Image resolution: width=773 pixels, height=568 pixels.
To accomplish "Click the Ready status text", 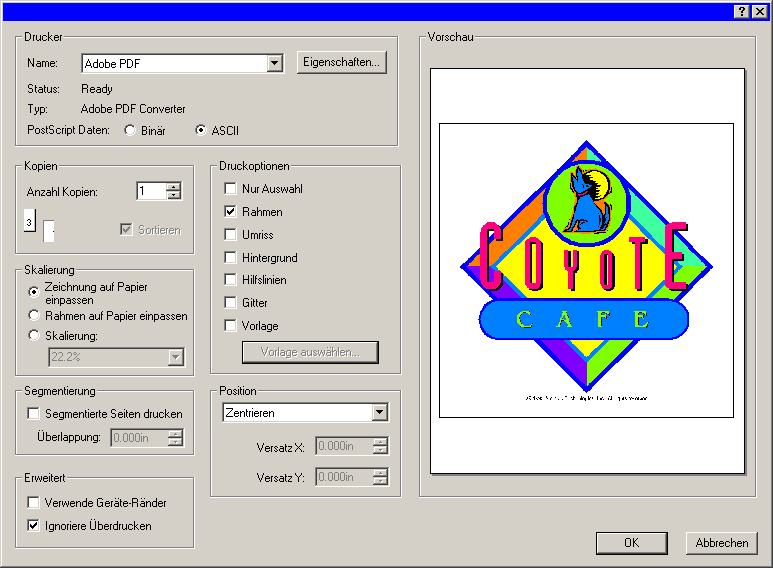I will [x=97, y=89].
